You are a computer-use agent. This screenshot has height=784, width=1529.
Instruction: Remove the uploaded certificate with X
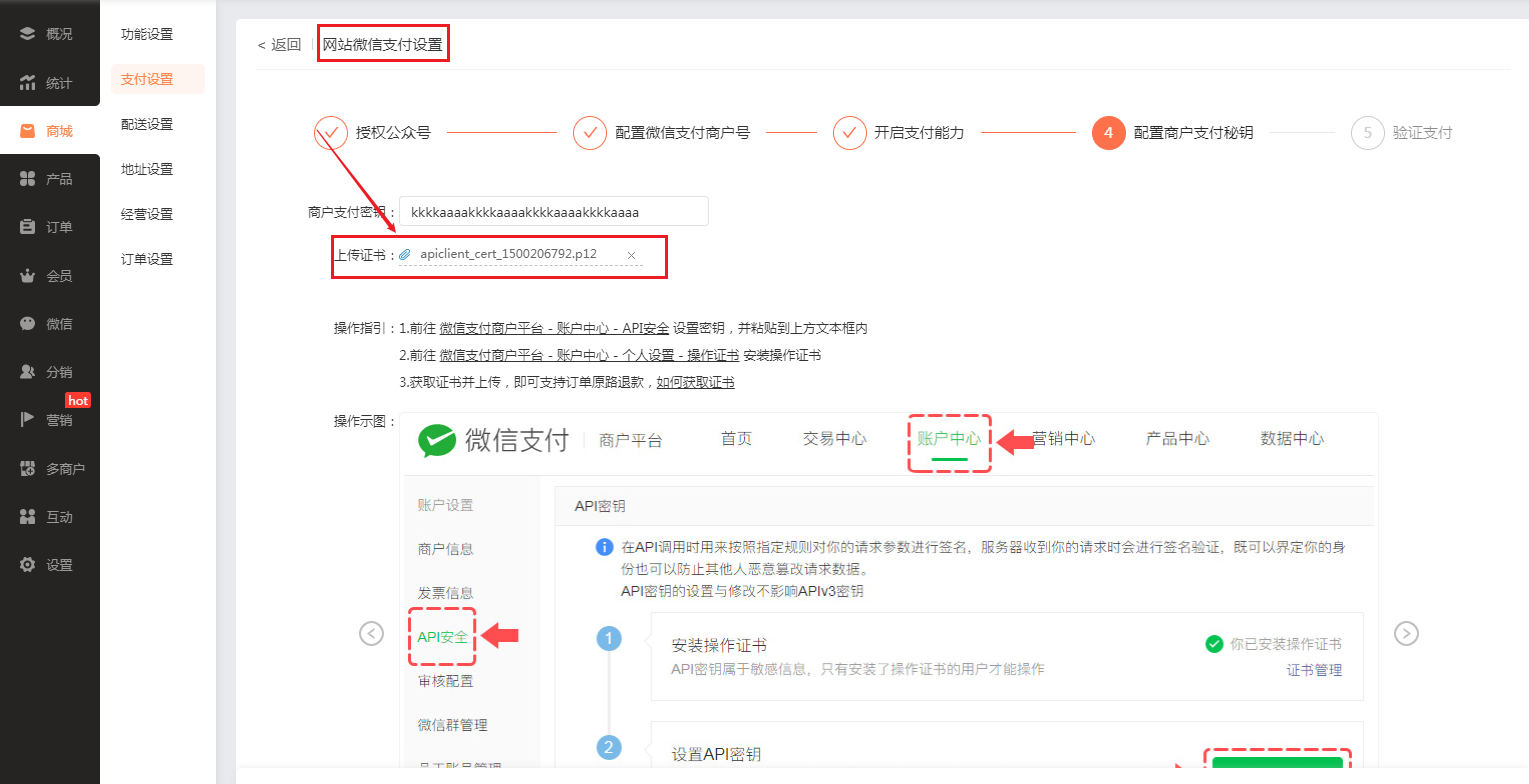pos(631,255)
